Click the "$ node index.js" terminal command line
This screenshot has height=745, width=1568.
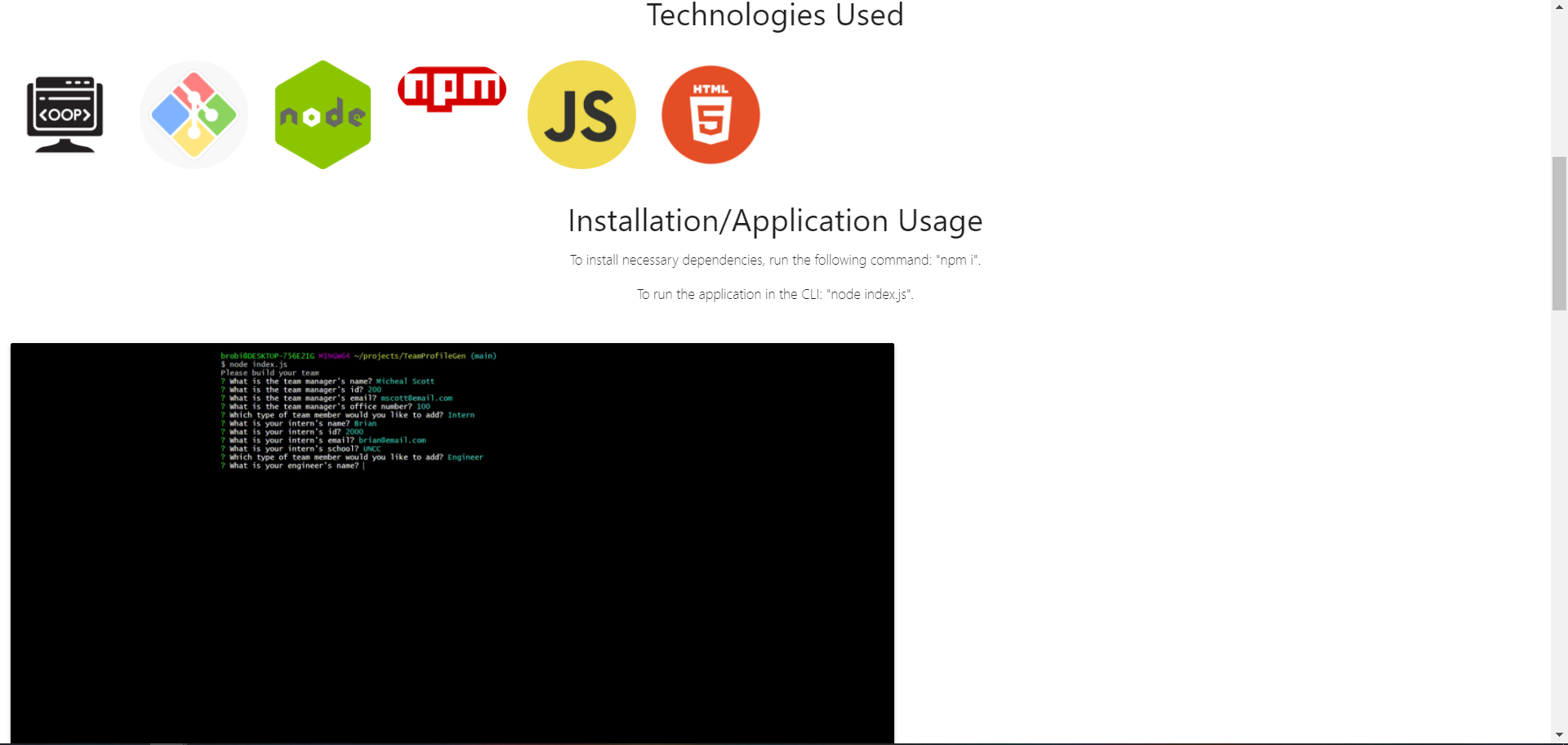click(x=254, y=364)
